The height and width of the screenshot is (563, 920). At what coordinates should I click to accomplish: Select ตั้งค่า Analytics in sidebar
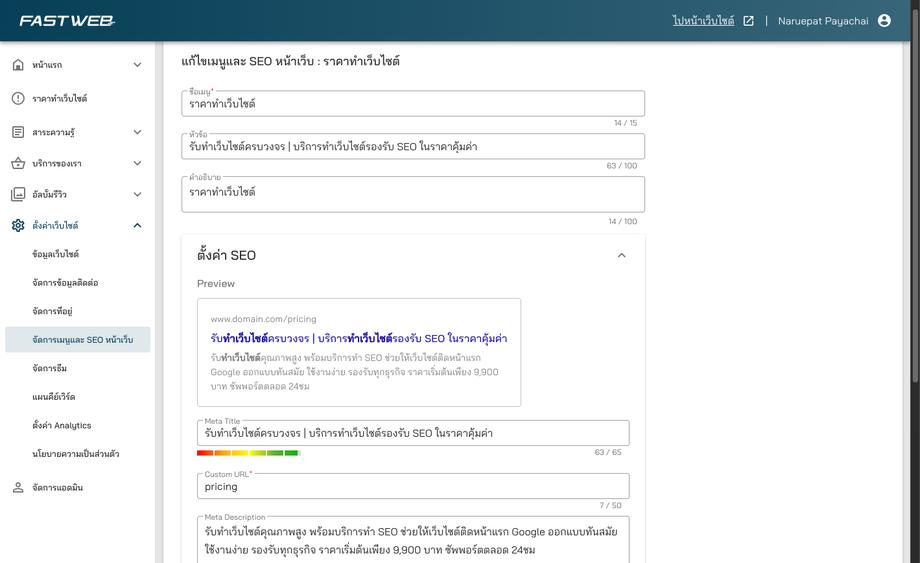[x=61, y=425]
